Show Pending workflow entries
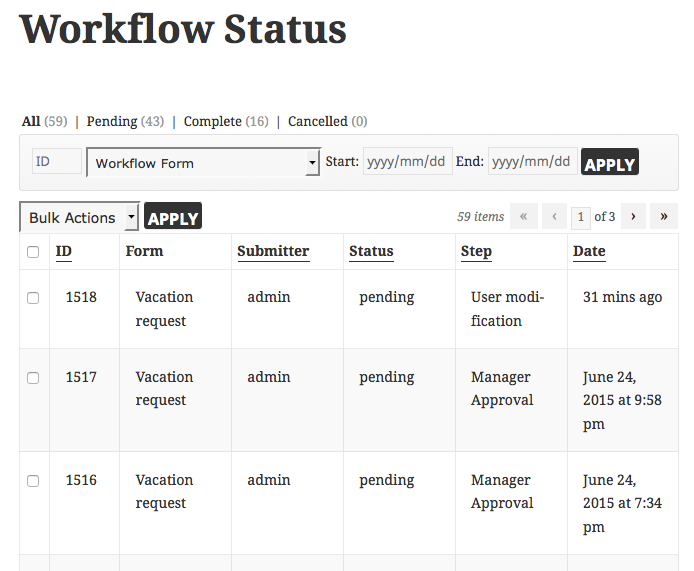Screen dimensions: 694x571 coord(112,121)
